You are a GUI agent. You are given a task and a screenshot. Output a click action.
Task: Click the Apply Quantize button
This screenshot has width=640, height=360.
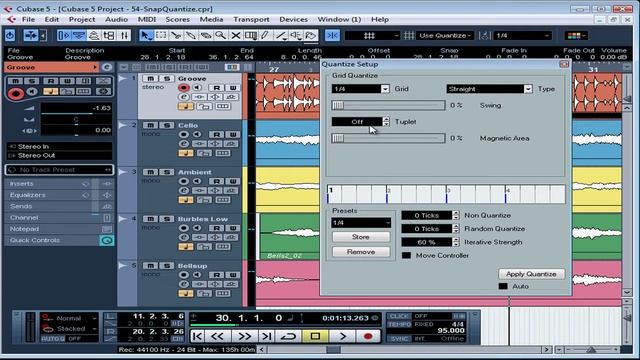point(531,274)
